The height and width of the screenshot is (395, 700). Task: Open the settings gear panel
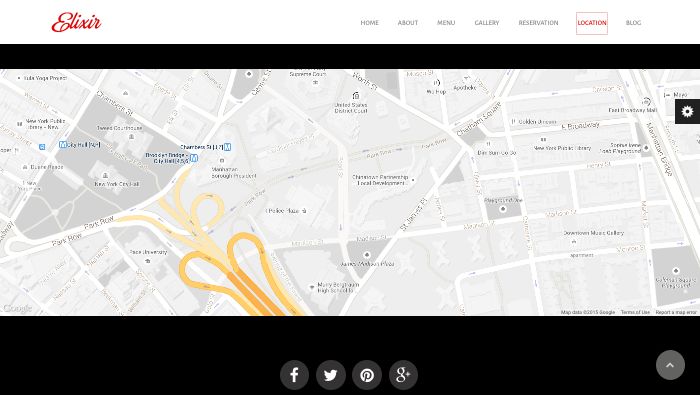[x=688, y=111]
